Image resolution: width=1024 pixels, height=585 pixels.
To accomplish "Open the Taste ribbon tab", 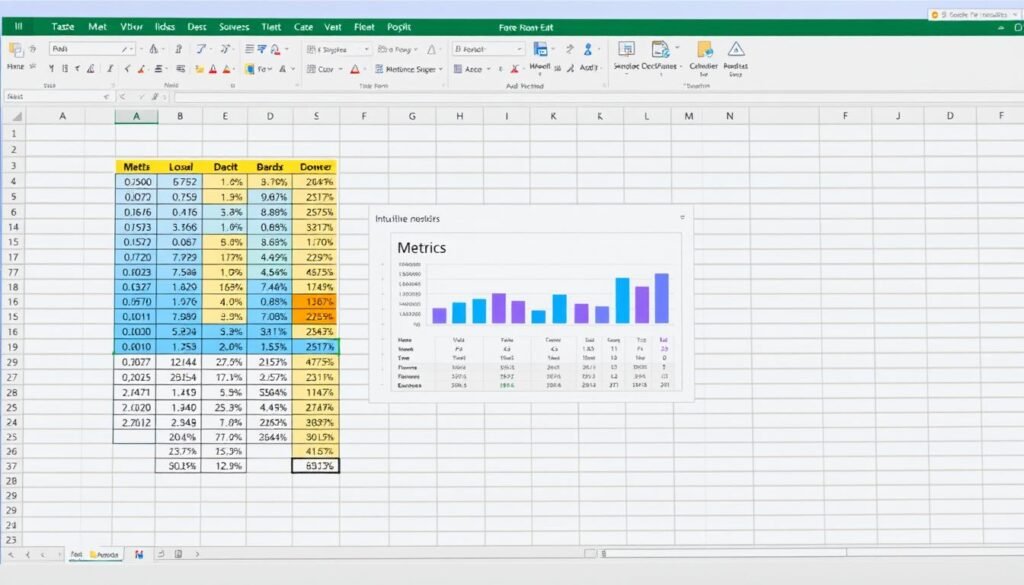I will point(63,28).
